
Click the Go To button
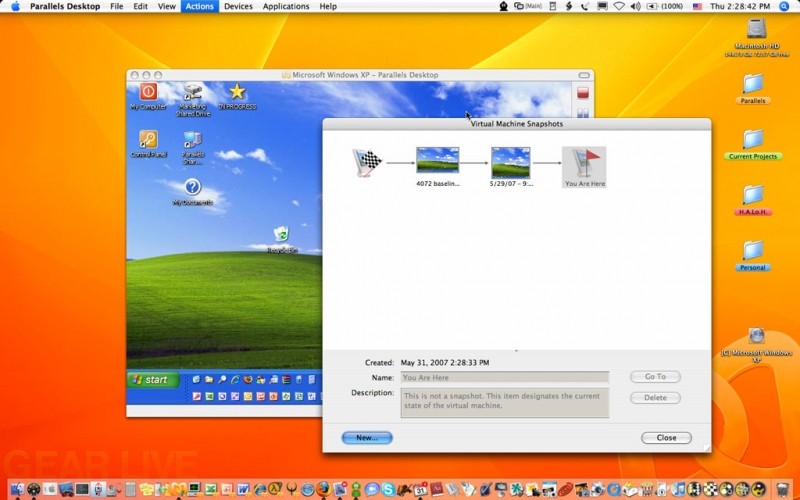point(655,377)
